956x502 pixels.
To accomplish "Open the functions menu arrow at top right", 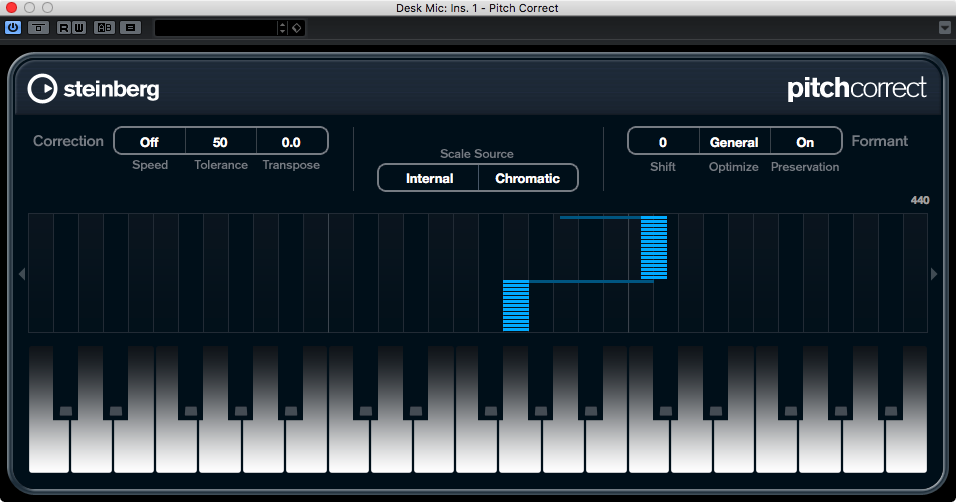I will pyautogui.click(x=944, y=27).
